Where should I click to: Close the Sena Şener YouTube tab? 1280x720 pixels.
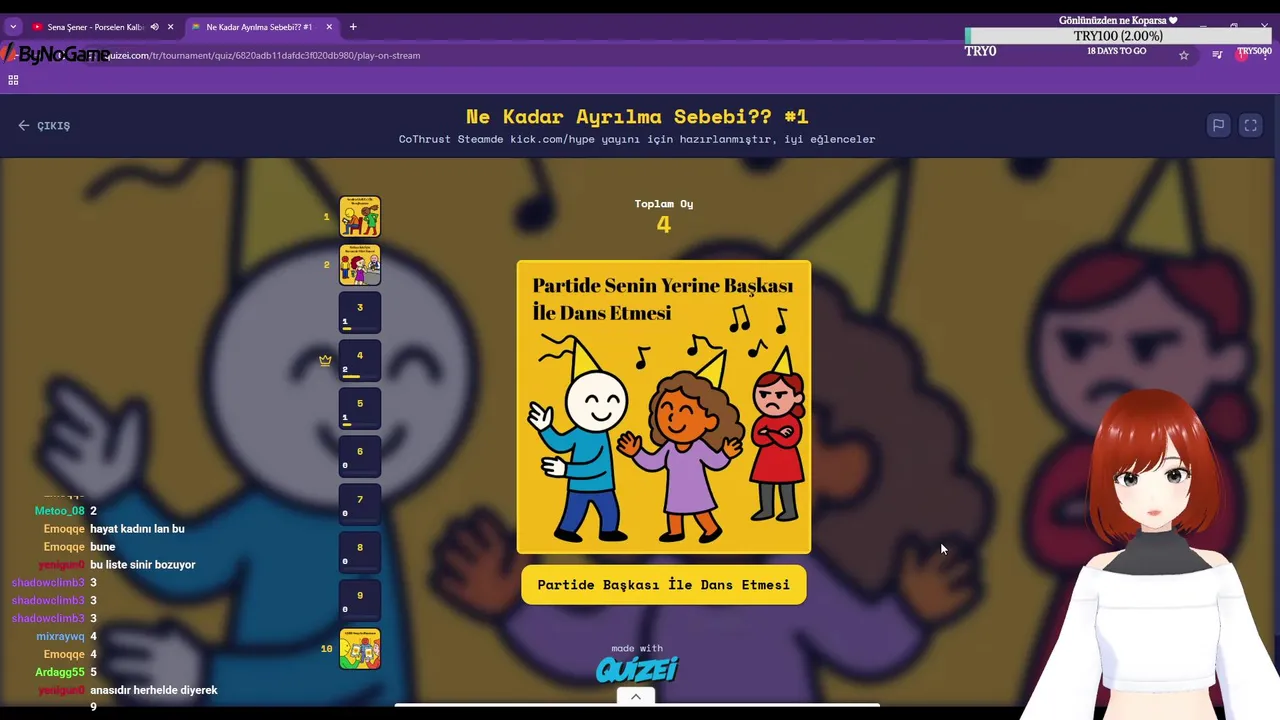170,27
